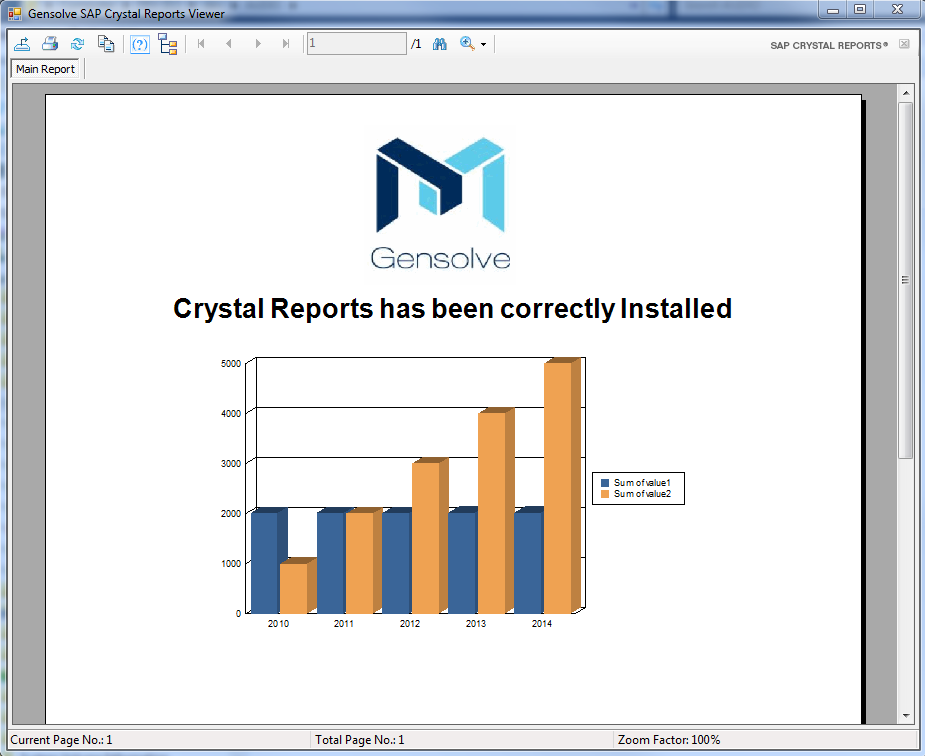Click the Gensolve logo in report

[440, 203]
